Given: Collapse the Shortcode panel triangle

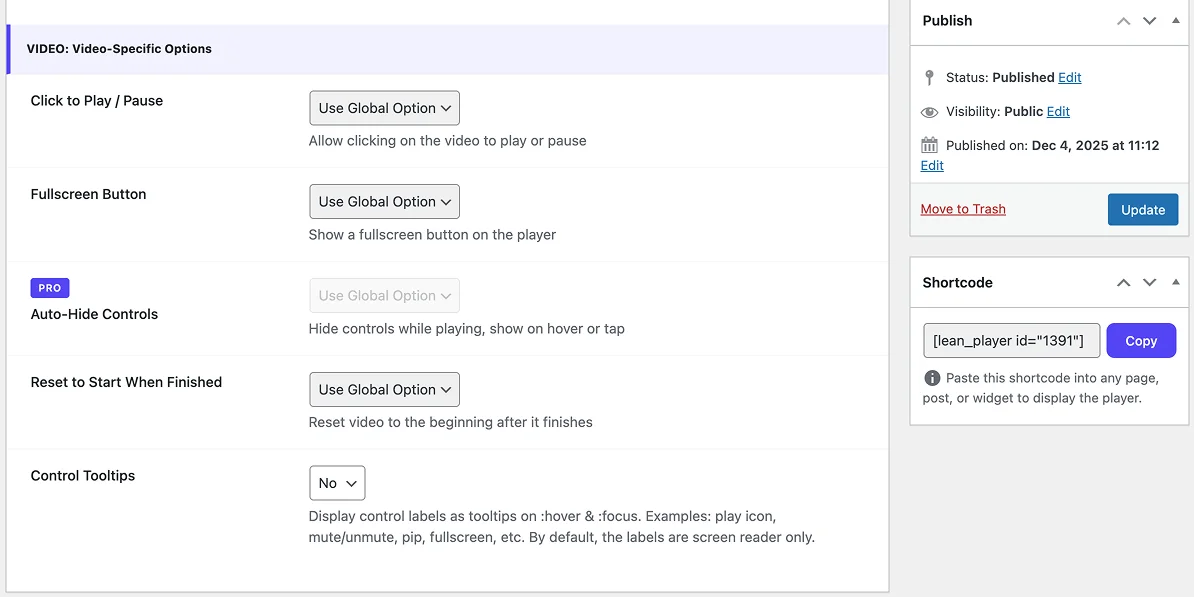Looking at the screenshot, I should click(x=1176, y=283).
